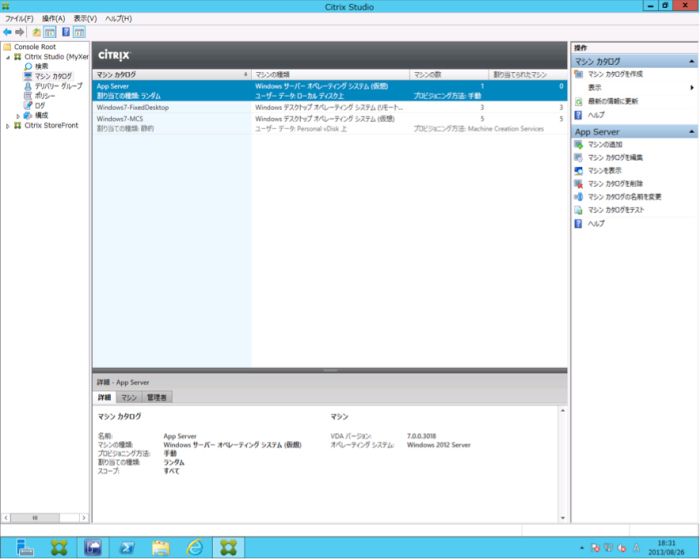Click tree pane horizontal scrollbar left arrow
This screenshot has width=700, height=559.
coord(6,518)
